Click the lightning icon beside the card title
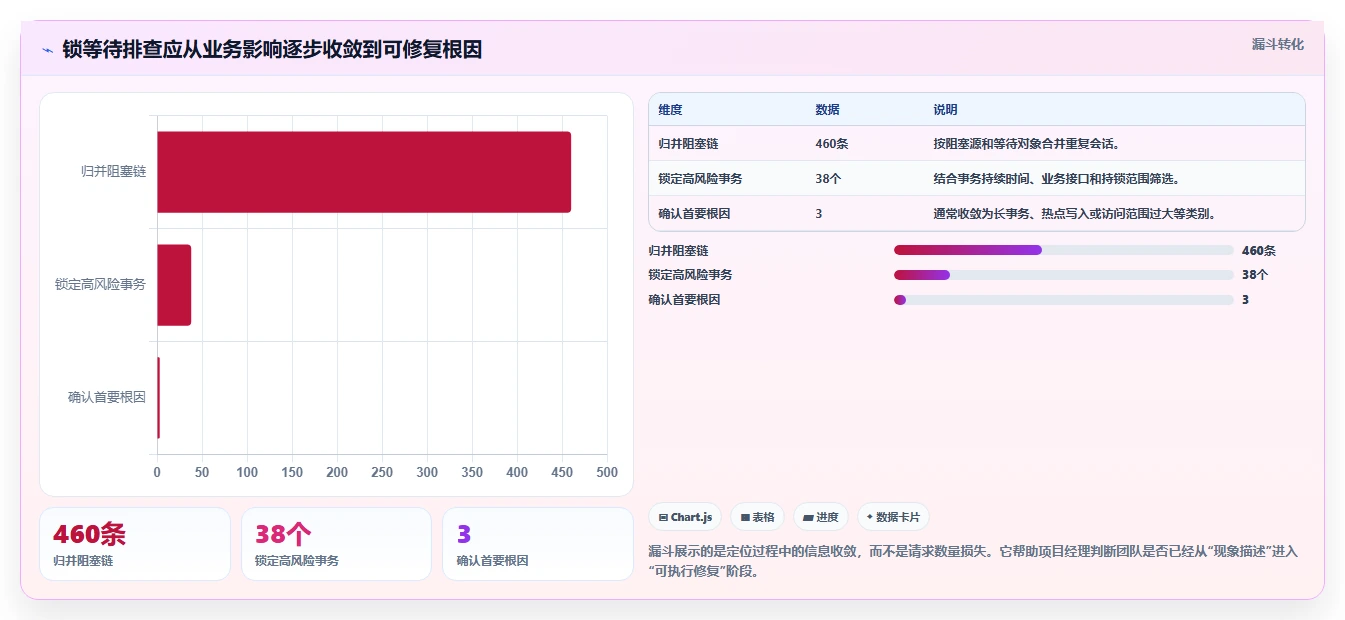The height and width of the screenshot is (620, 1345). 47,50
